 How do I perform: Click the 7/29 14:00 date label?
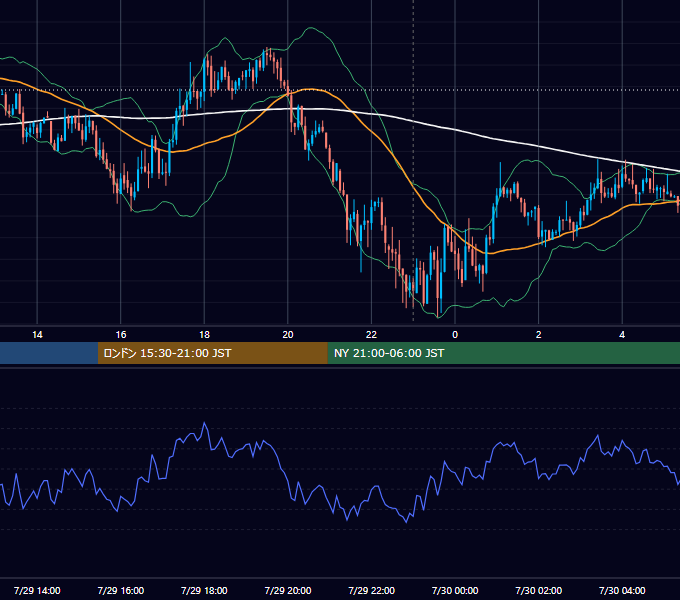tap(37, 590)
